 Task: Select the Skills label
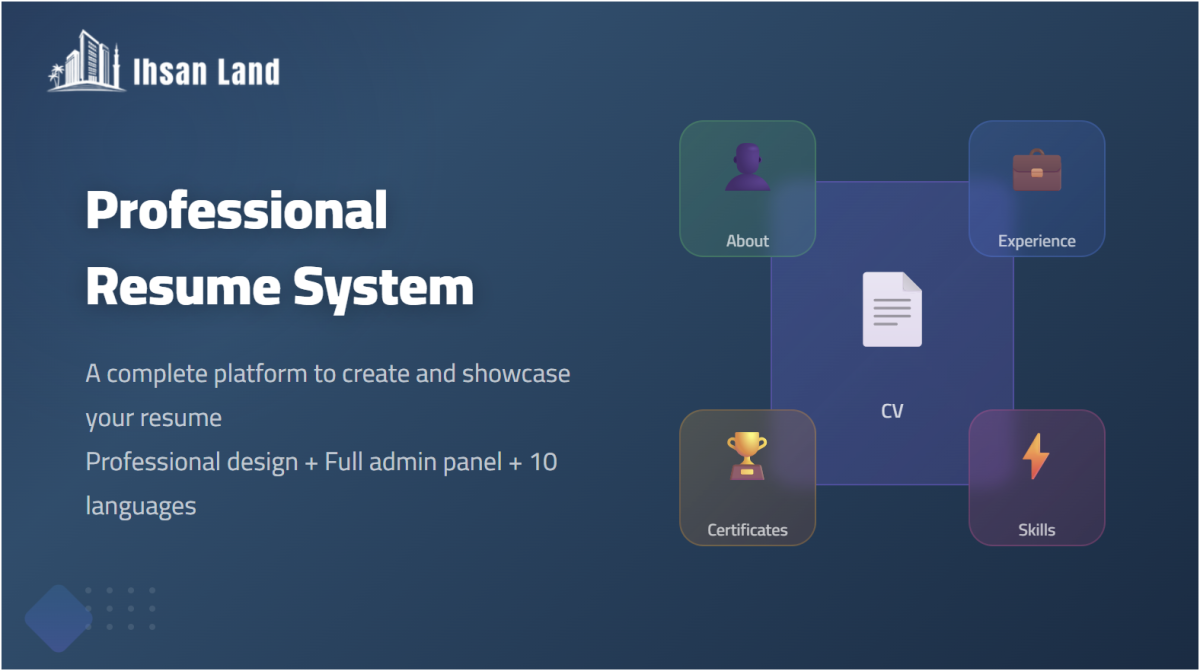(x=1036, y=530)
